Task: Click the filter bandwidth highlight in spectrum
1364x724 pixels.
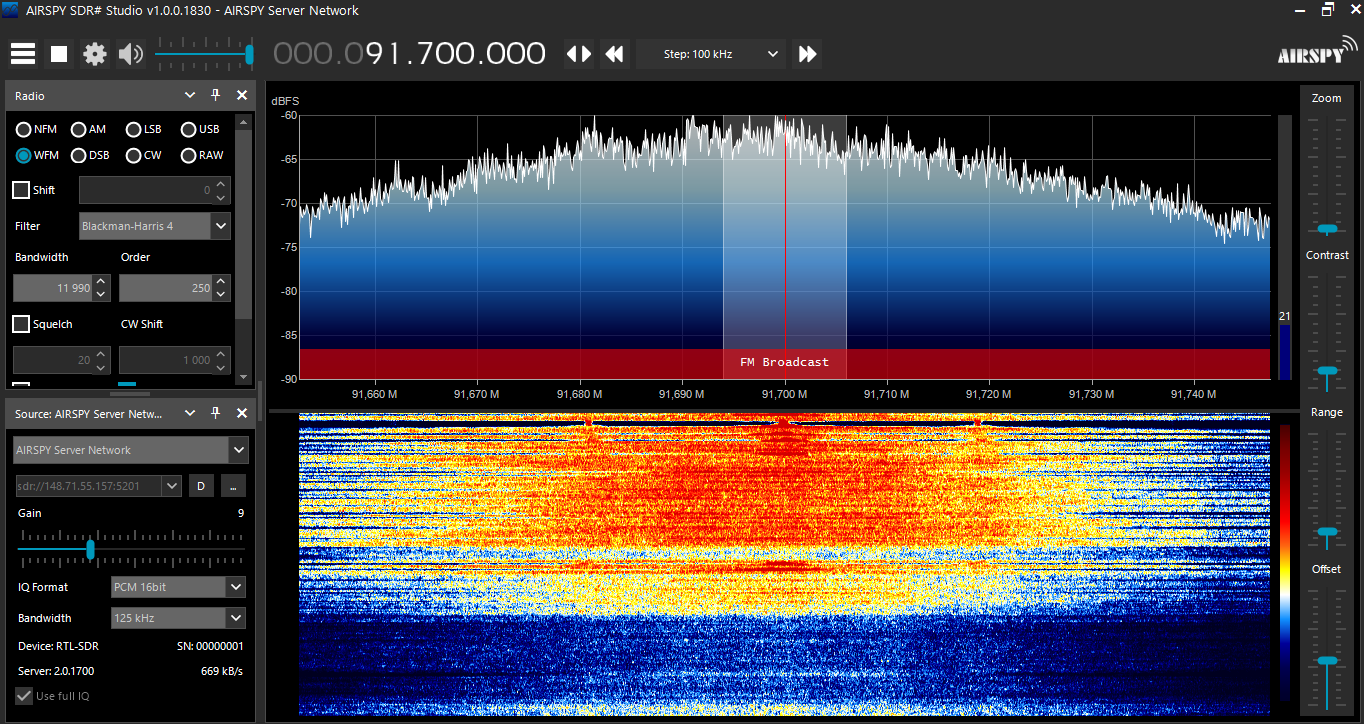Action: pyautogui.click(x=785, y=247)
